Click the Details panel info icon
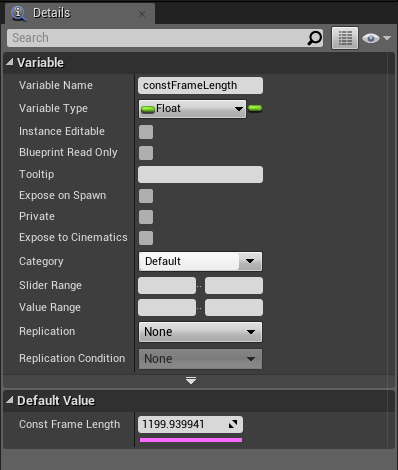 (x=18, y=13)
